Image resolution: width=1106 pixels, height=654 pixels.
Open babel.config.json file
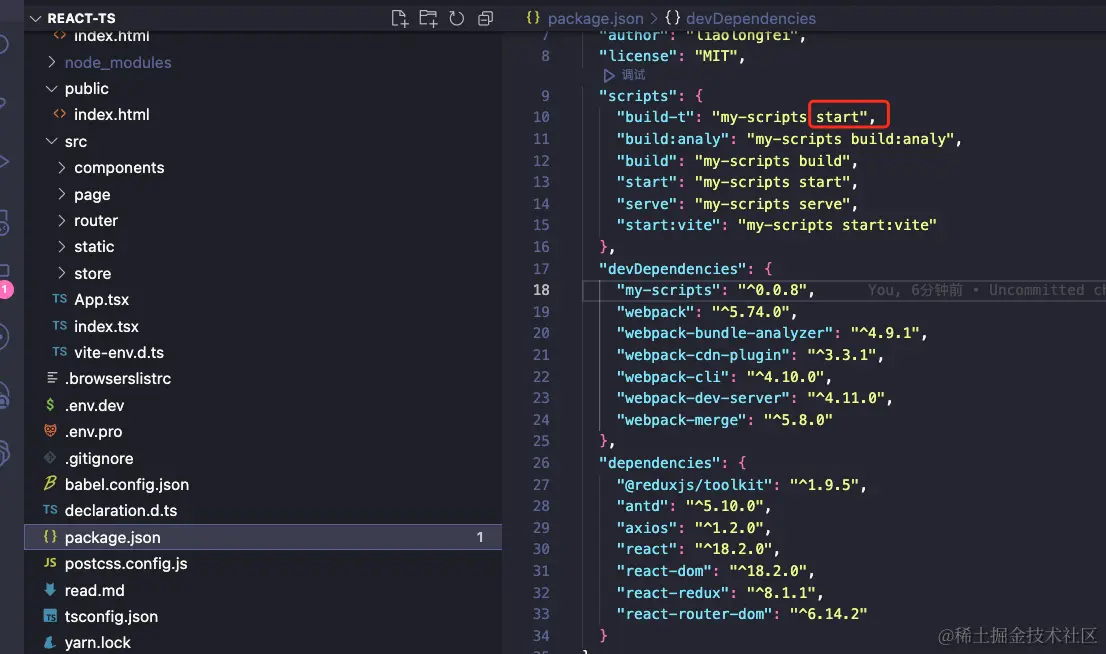(127, 485)
